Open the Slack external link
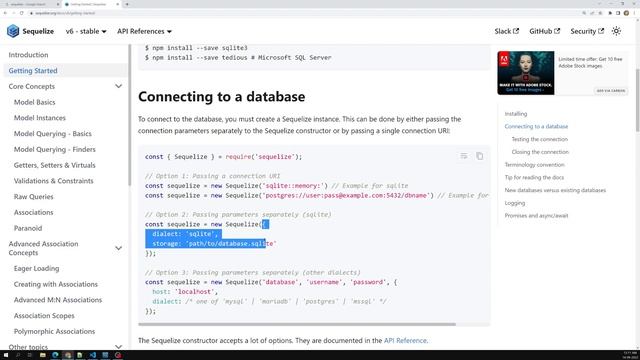Image resolution: width=640 pixels, height=360 pixels. (x=507, y=31)
